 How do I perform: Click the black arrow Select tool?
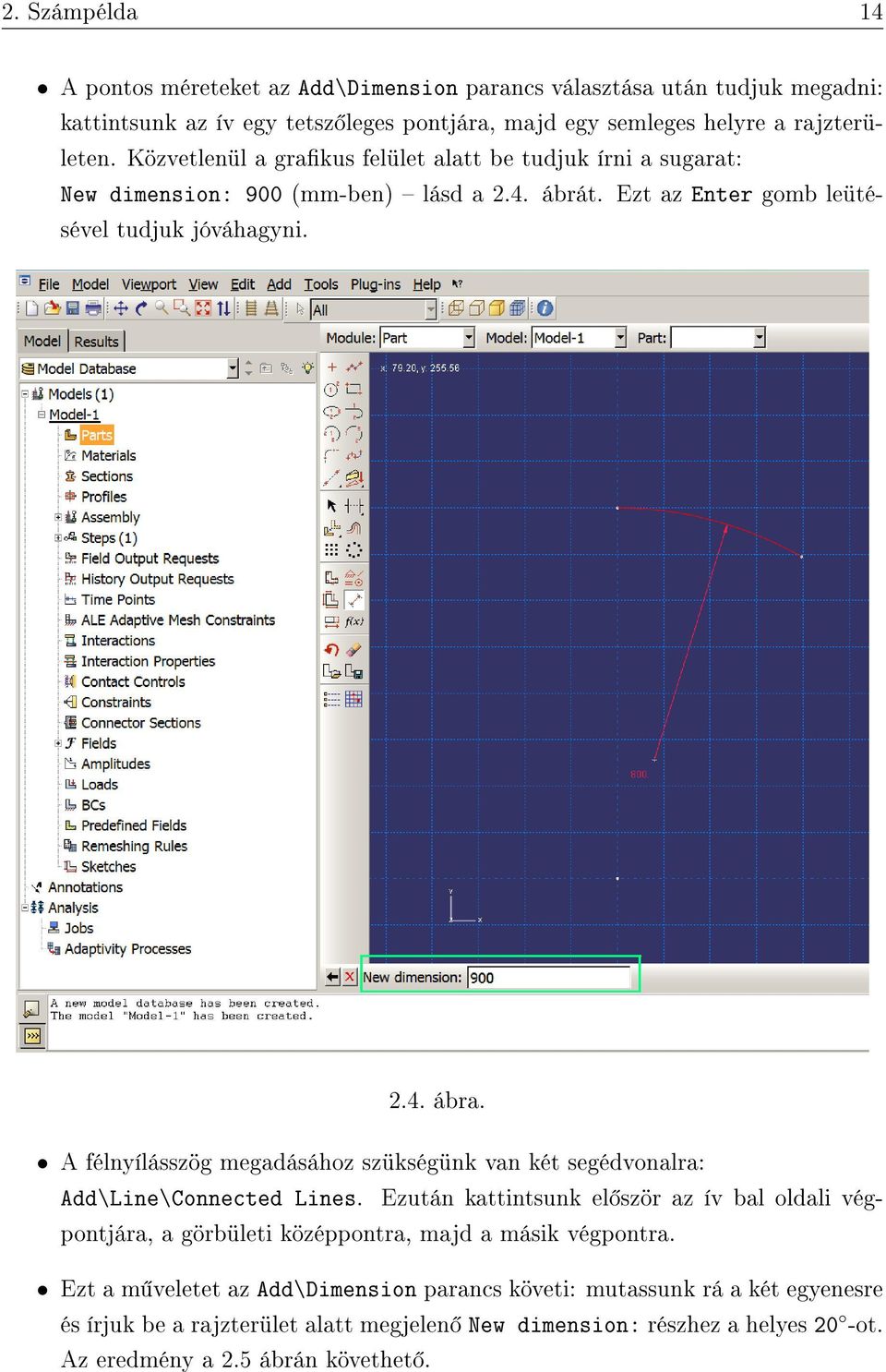(x=332, y=506)
